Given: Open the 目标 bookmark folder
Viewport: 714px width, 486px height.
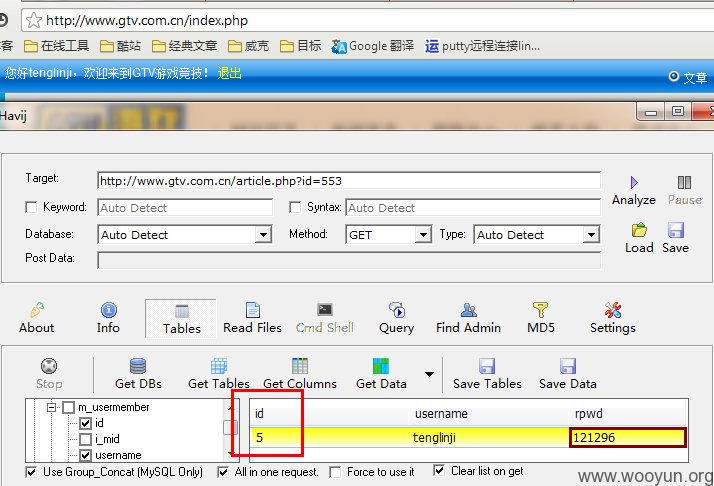Looking at the screenshot, I should click(x=301, y=46).
